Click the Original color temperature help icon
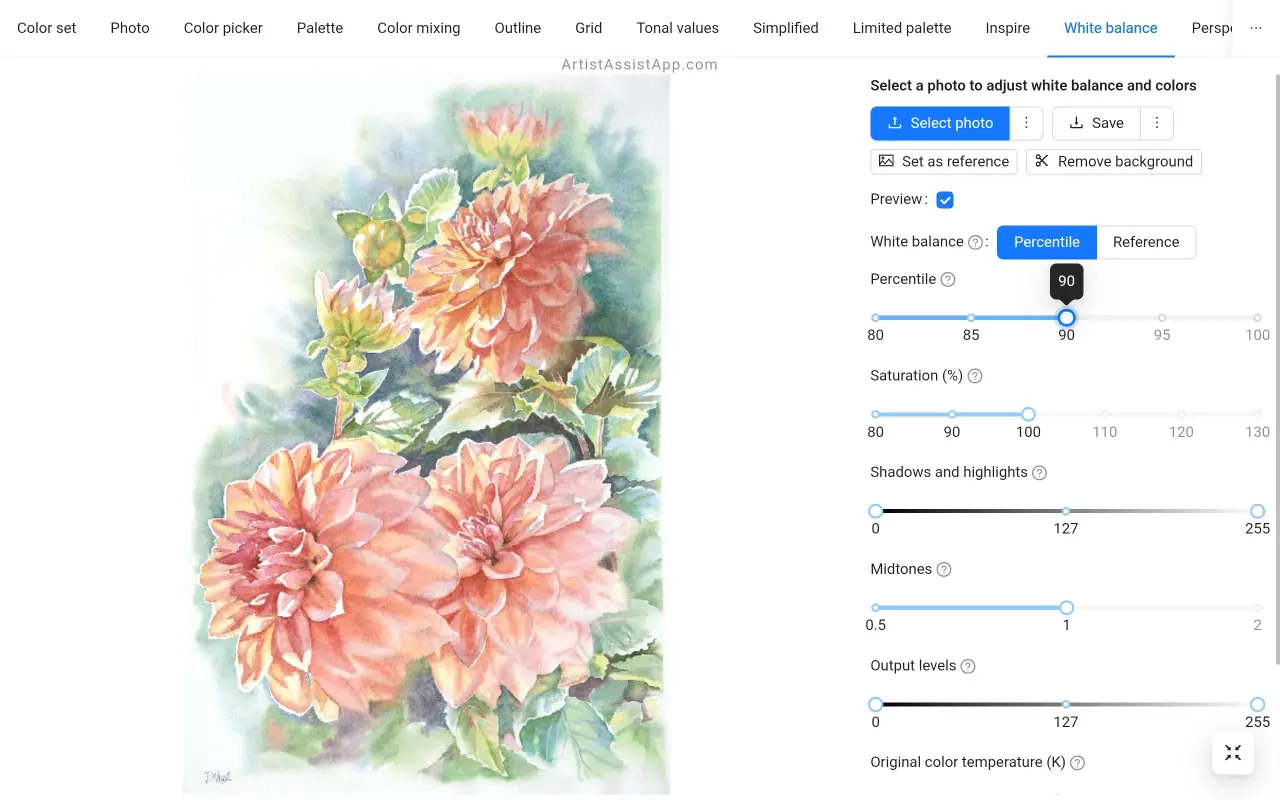 click(x=1077, y=763)
